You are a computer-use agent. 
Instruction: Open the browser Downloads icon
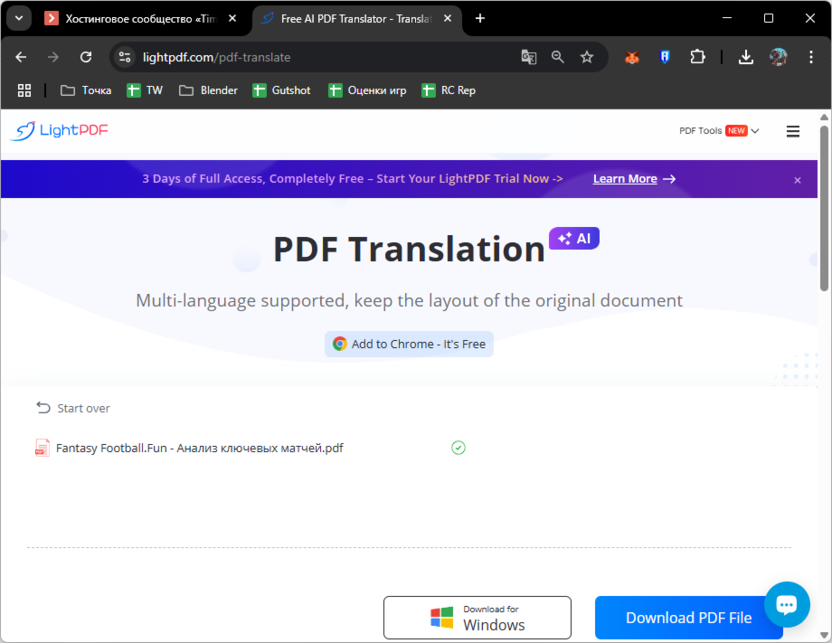click(x=745, y=57)
